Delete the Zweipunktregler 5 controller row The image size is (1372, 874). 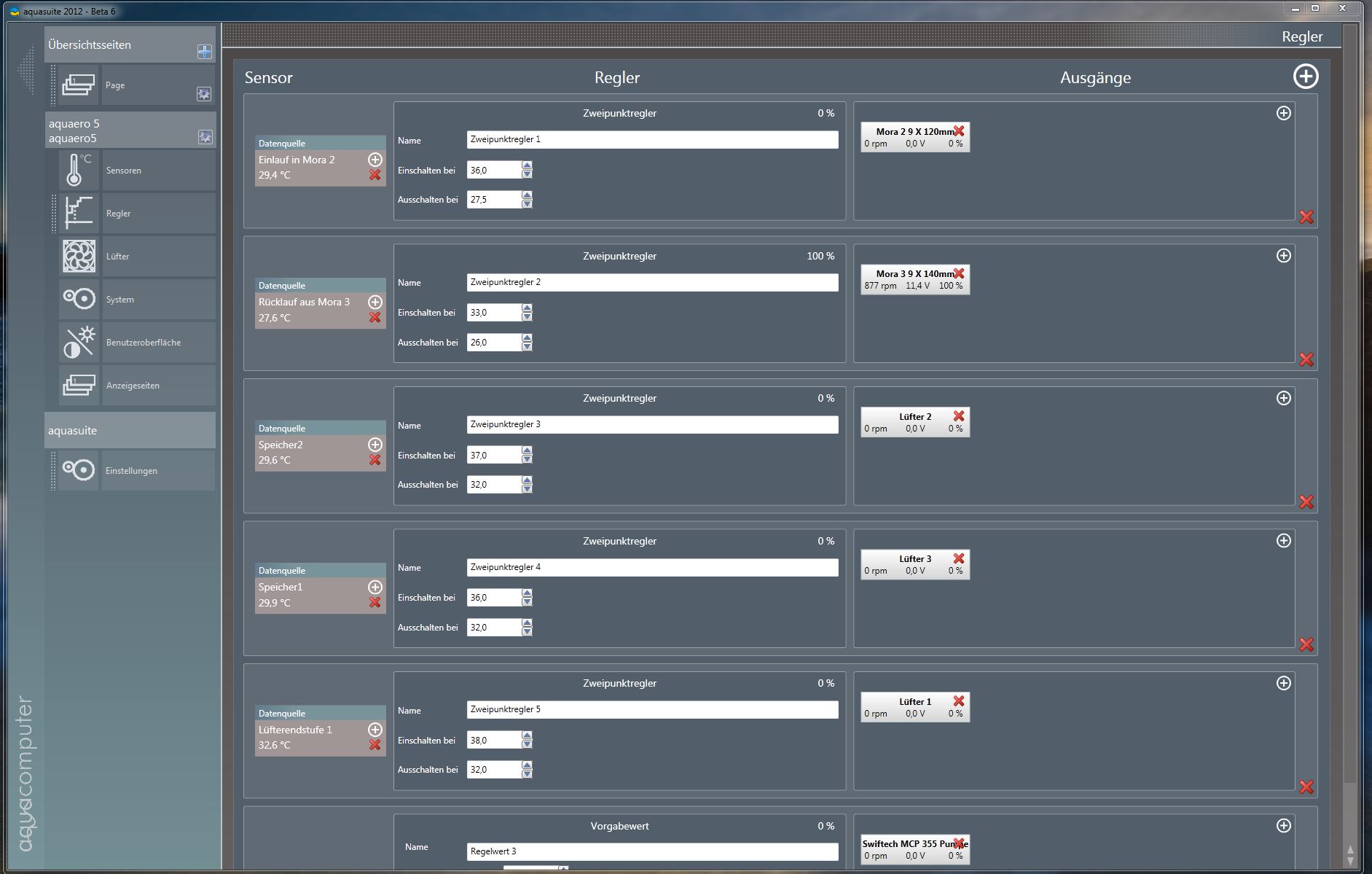point(1306,787)
